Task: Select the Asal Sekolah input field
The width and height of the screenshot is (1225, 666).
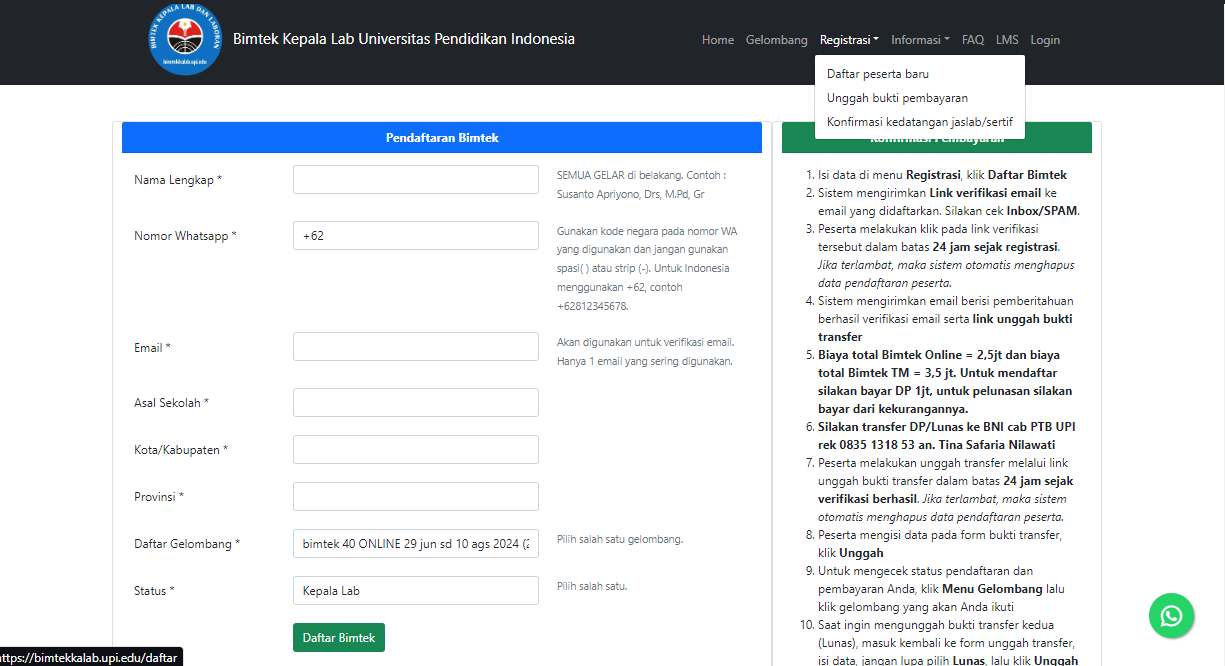Action: tap(415, 402)
